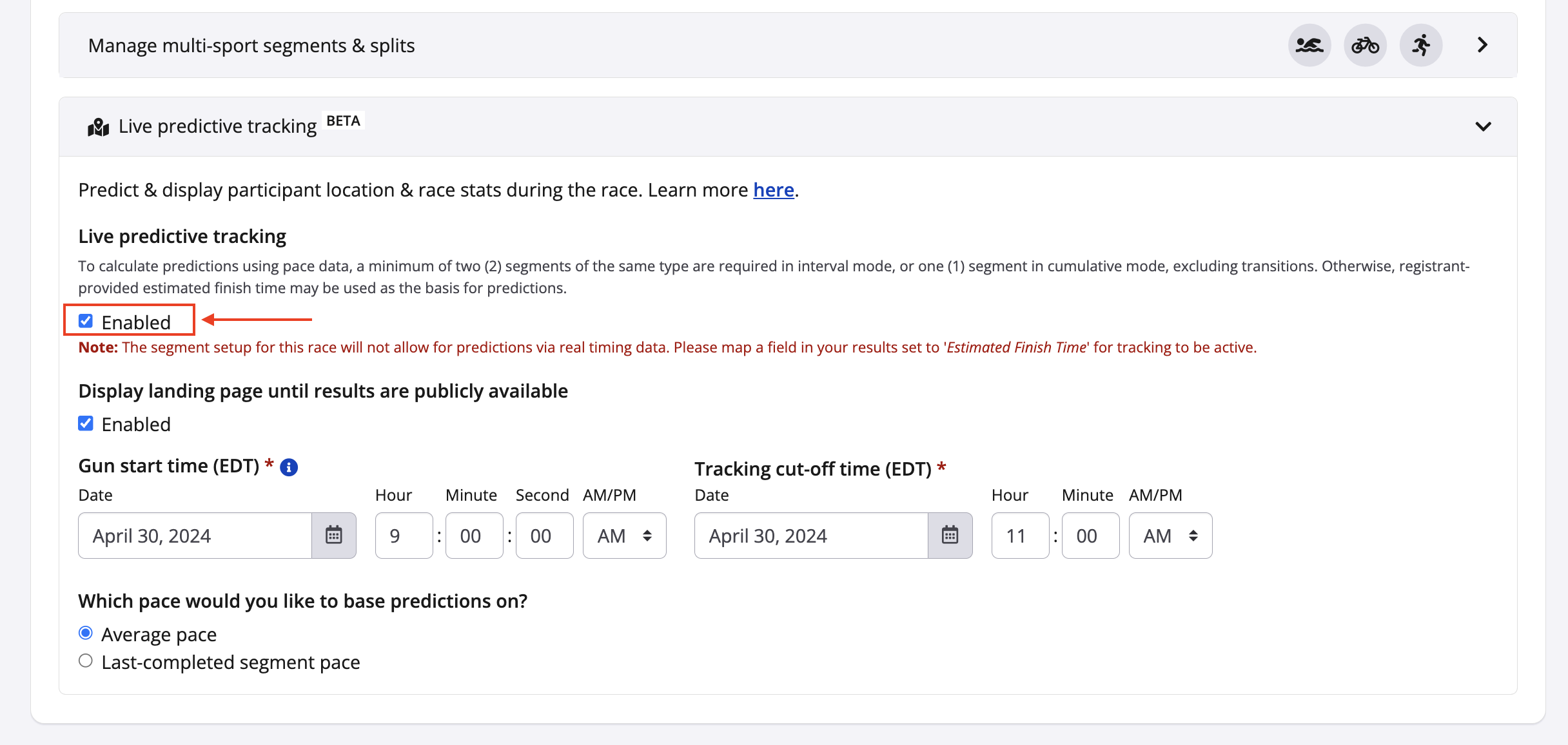
Task: Open Tracking cut-off AM/PM dropdown
Action: coord(1170,536)
